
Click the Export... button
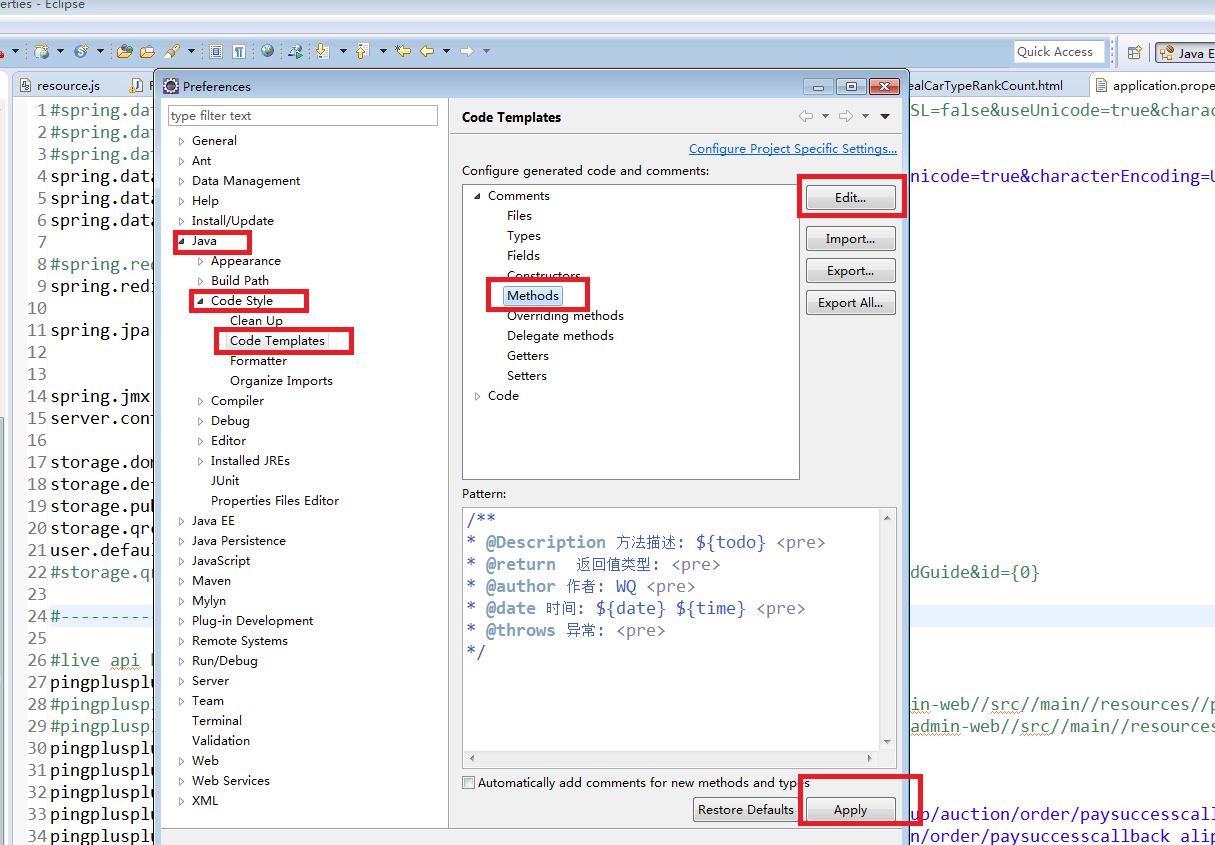[851, 271]
